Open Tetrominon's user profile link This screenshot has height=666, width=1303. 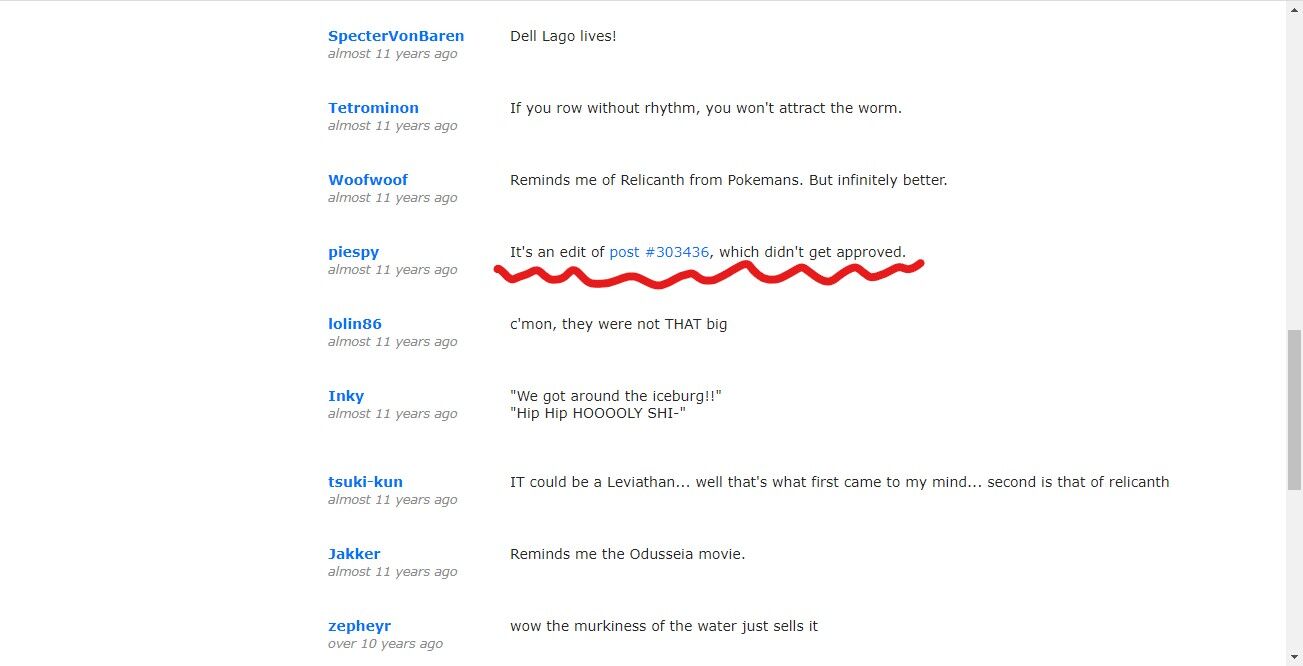(x=373, y=108)
